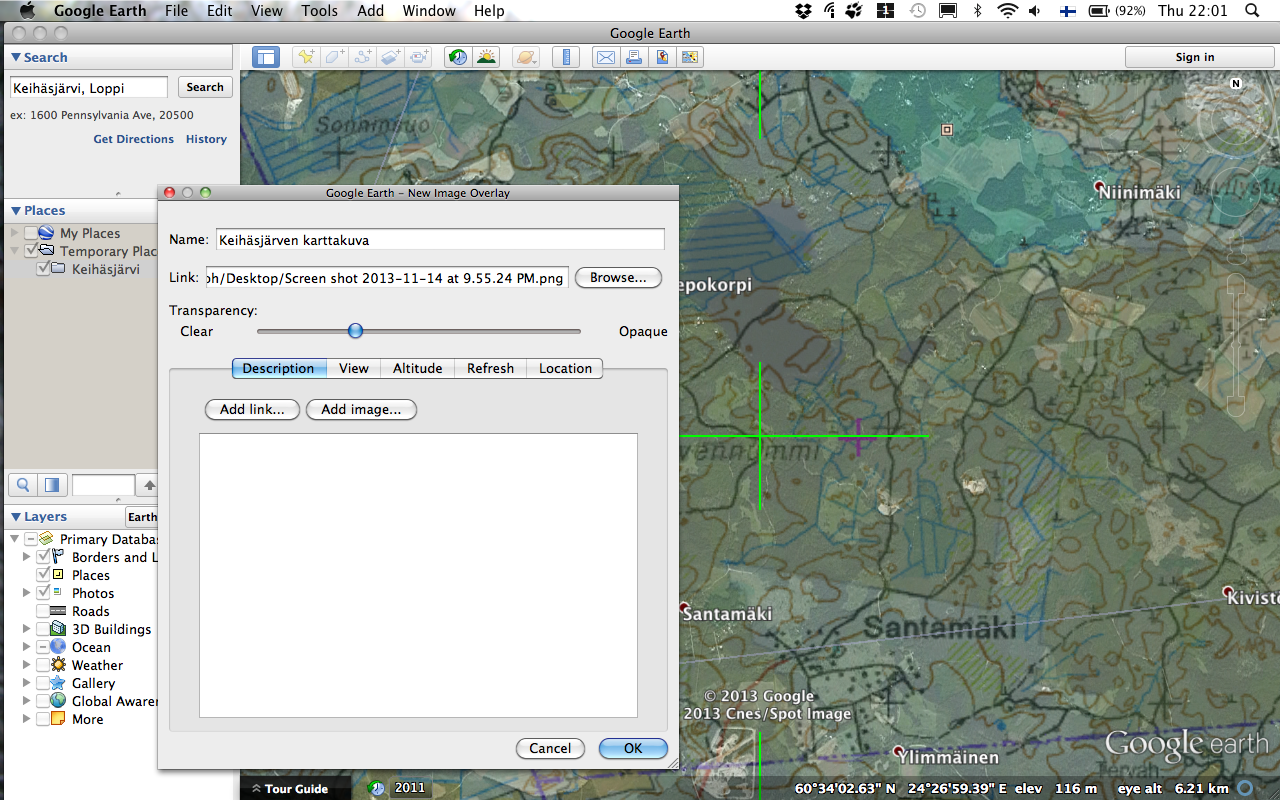Switch to the View tab
This screenshot has height=800, width=1280.
point(354,368)
